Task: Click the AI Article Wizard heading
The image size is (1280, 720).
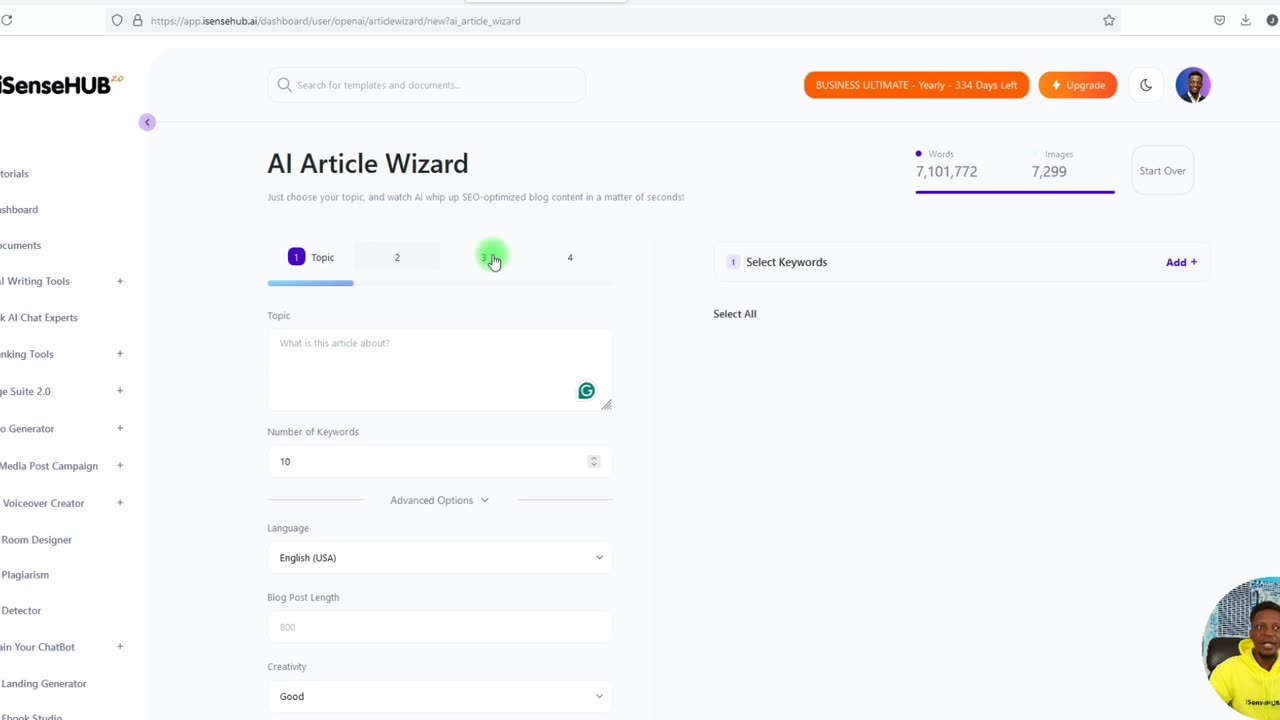Action: click(367, 163)
